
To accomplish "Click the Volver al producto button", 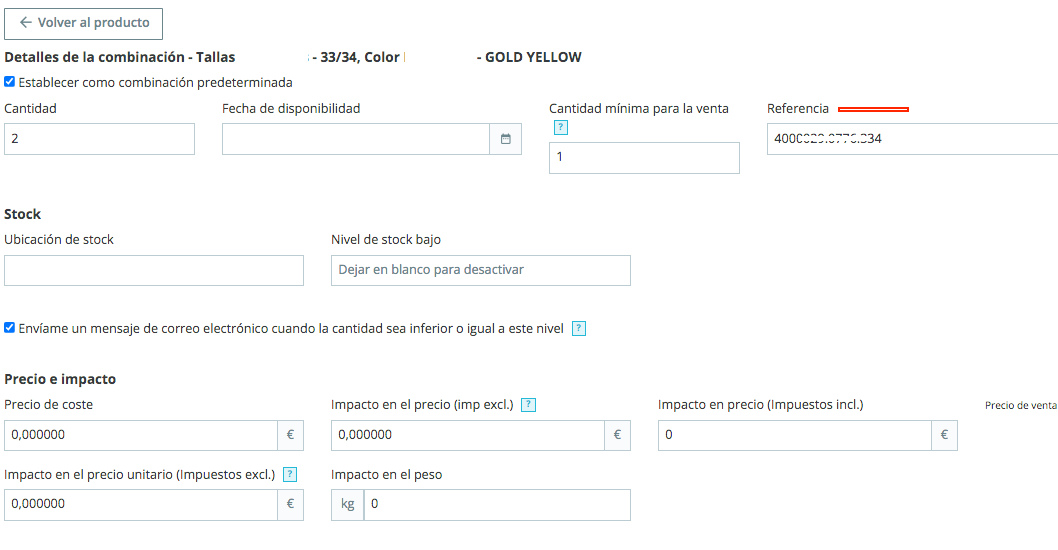I will tap(83, 23).
